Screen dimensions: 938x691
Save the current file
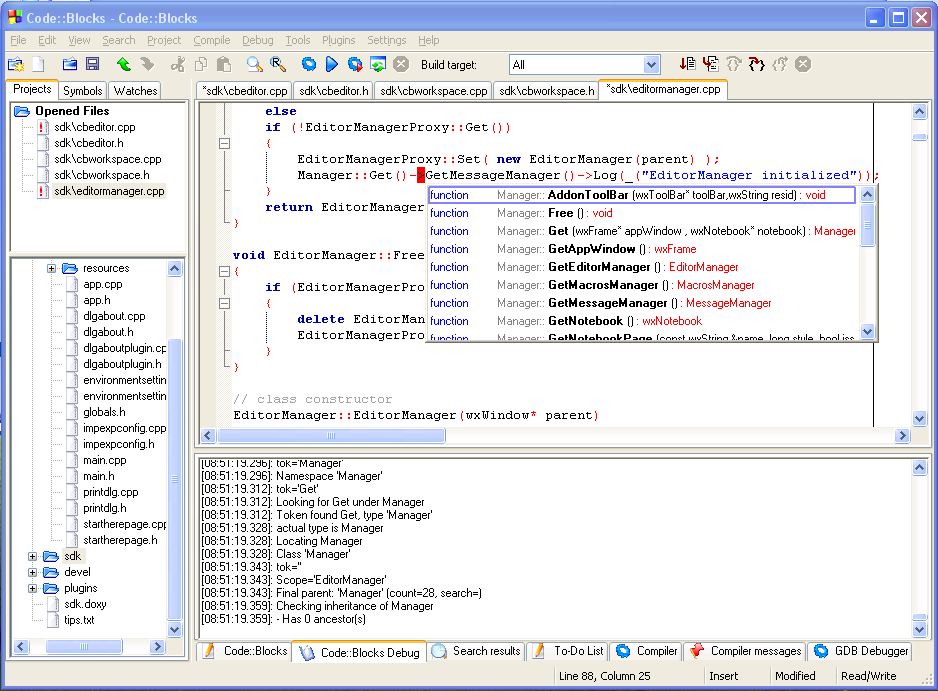[x=92, y=62]
